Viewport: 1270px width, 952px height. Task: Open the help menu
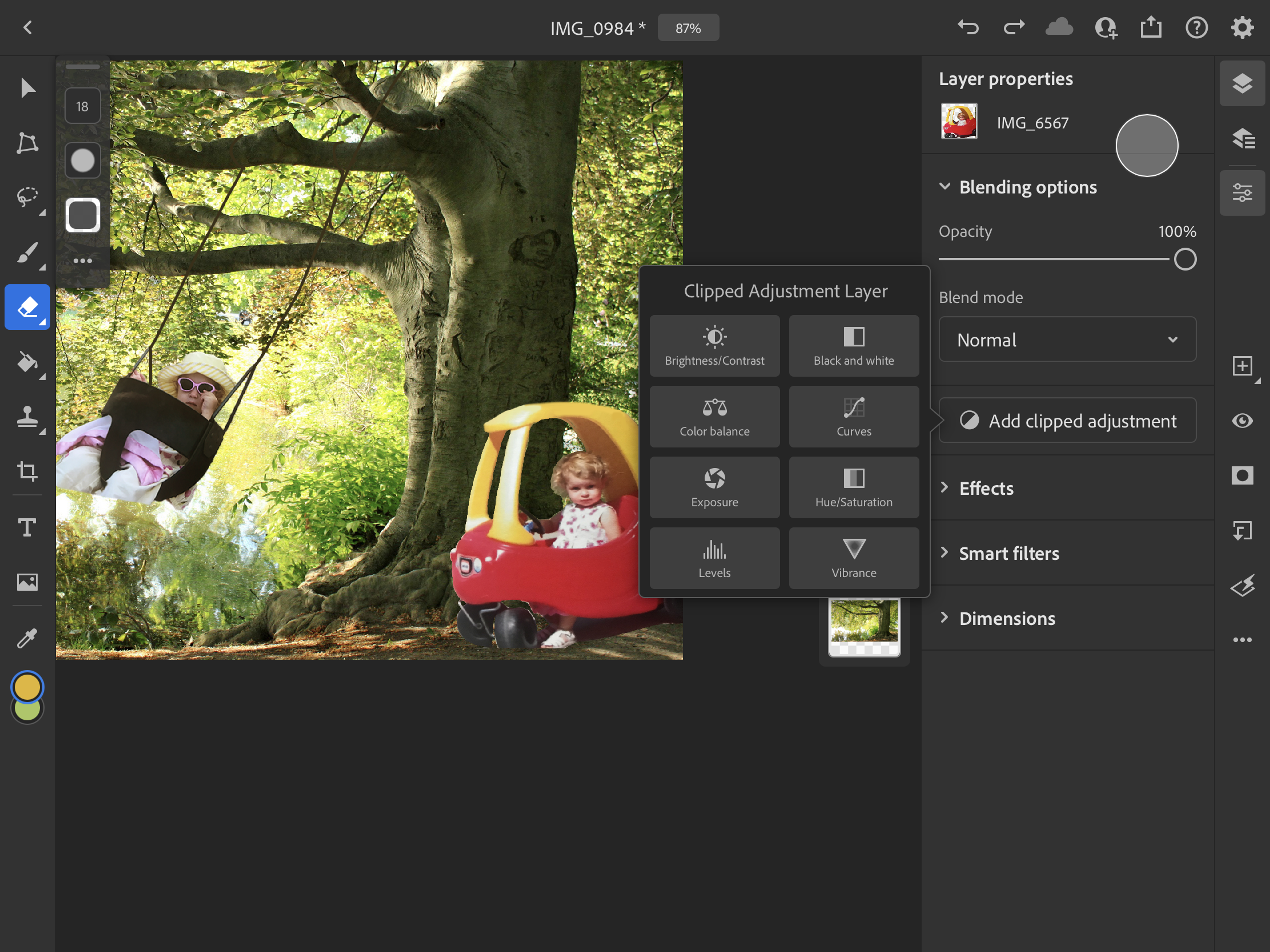1196,27
